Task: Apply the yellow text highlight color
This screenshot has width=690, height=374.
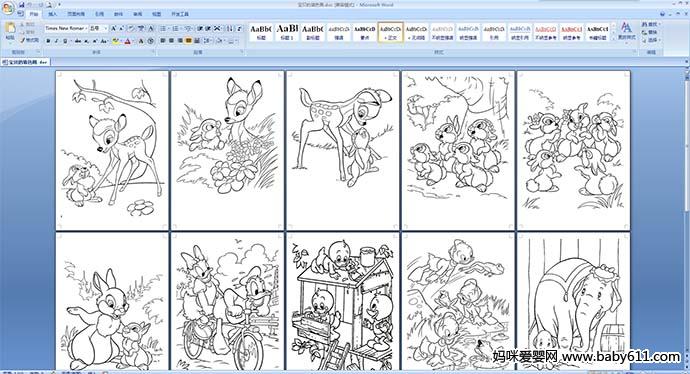Action: point(116,41)
